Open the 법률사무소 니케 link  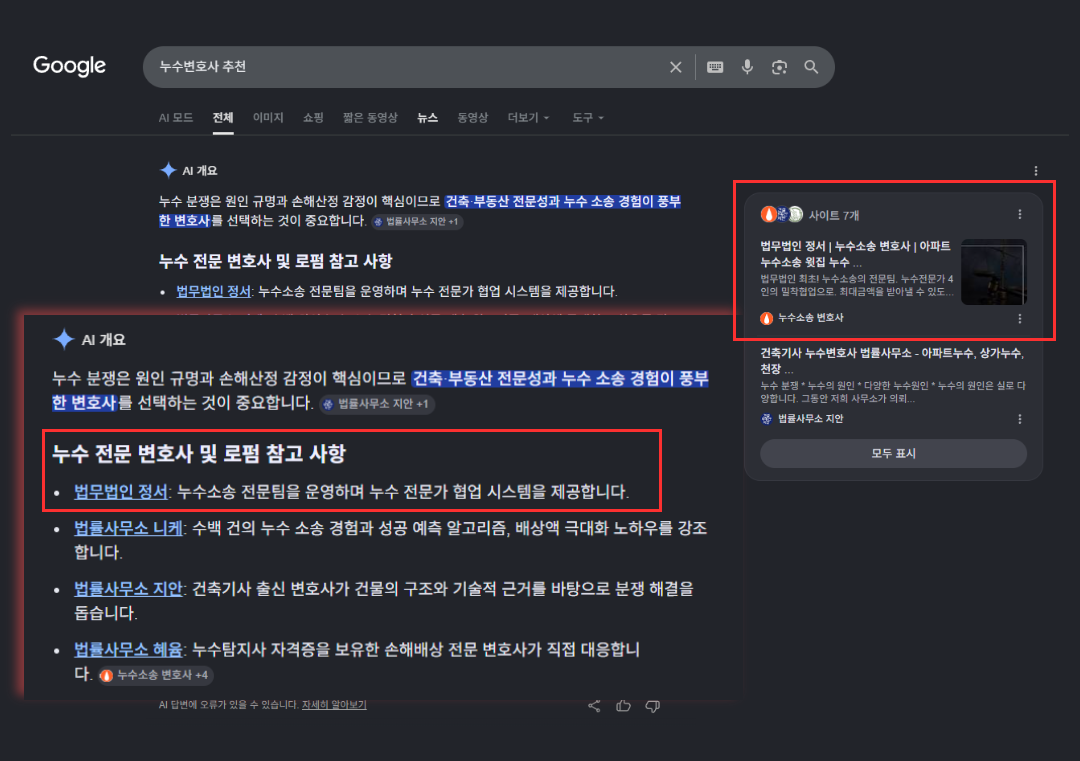128,528
